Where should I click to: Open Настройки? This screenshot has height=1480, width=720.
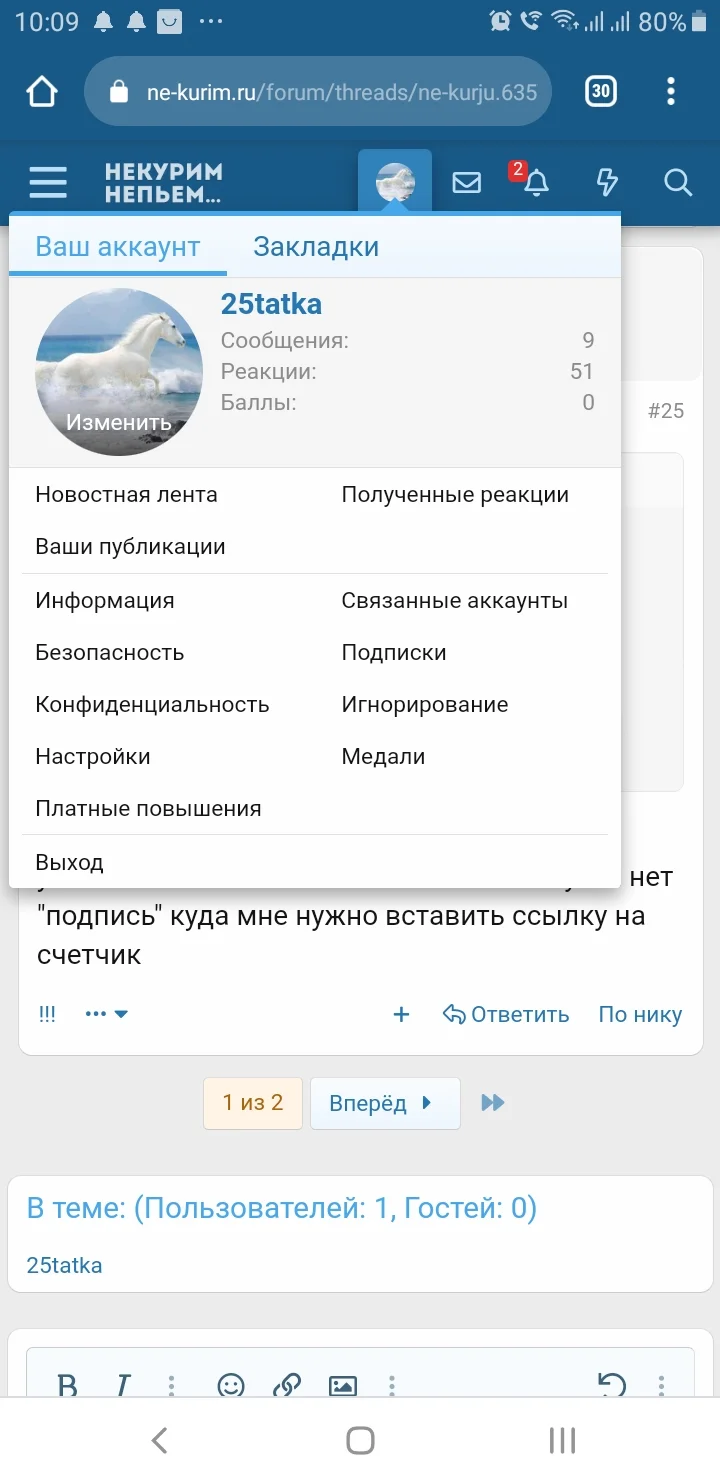tap(93, 756)
